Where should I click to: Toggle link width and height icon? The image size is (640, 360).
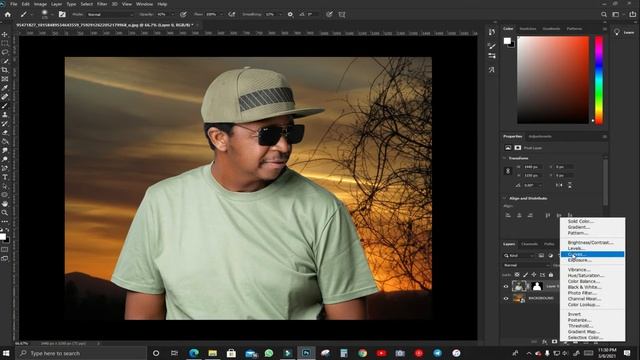coord(508,171)
